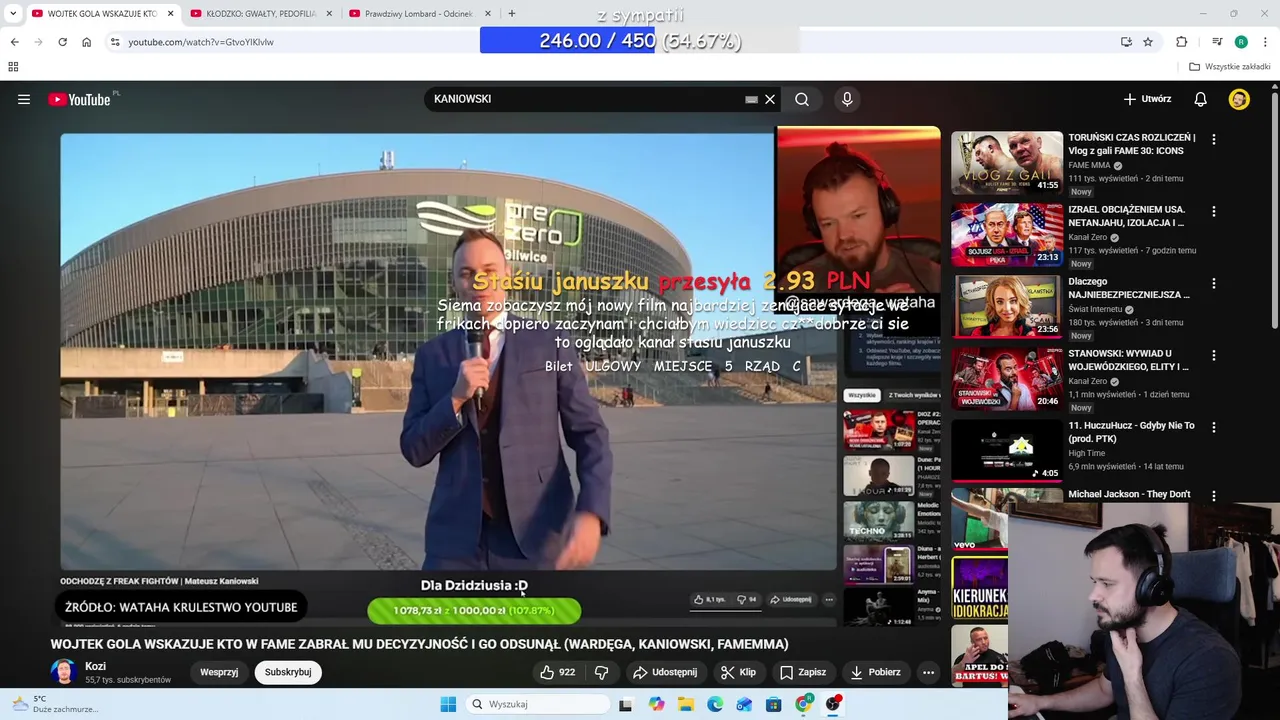Open File Explorer from taskbar
Viewport: 1280px width, 720px height.
(x=686, y=704)
